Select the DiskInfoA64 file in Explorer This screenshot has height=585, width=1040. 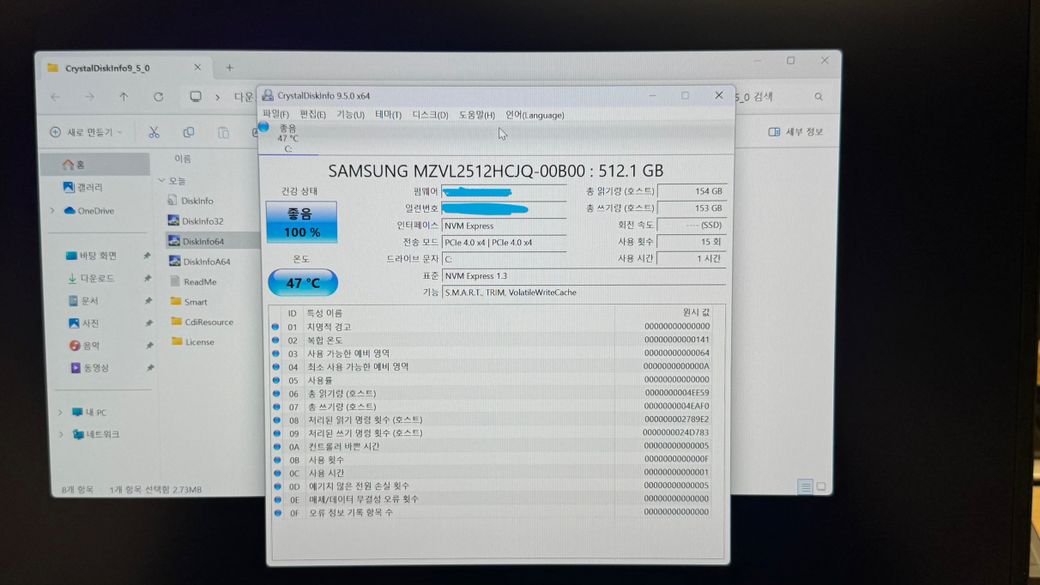(200, 261)
